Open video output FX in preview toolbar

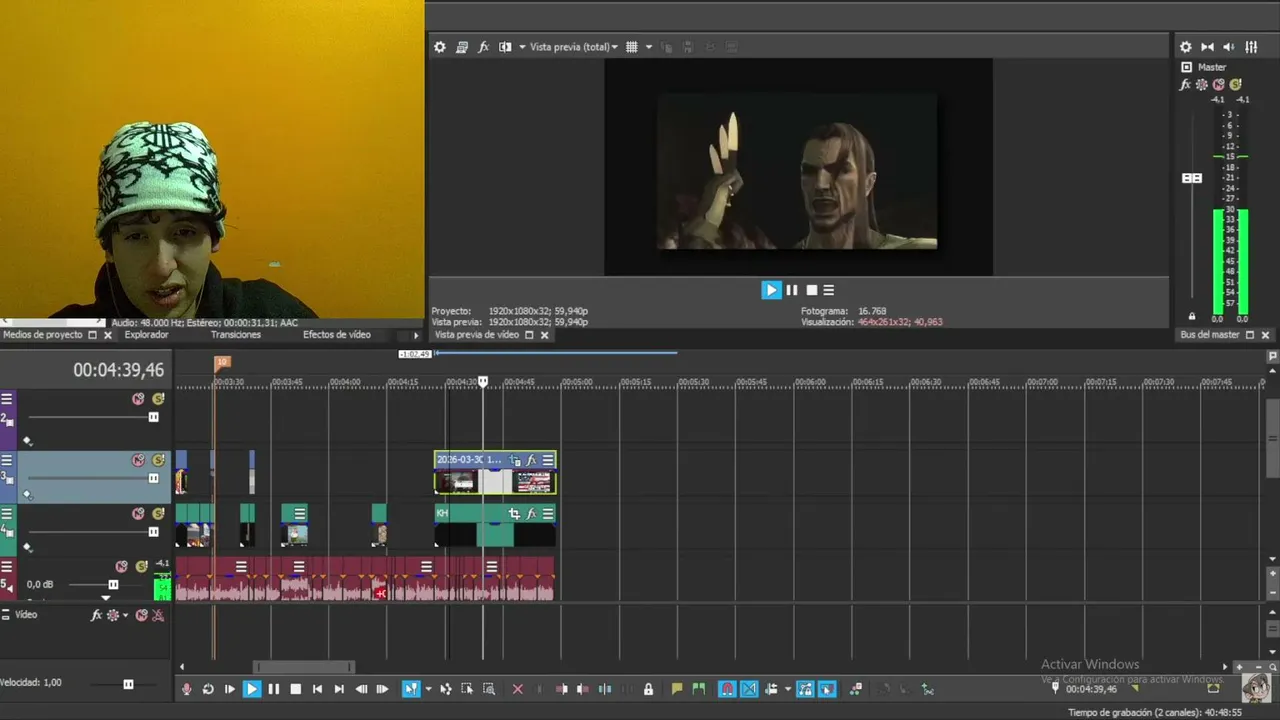coord(484,47)
